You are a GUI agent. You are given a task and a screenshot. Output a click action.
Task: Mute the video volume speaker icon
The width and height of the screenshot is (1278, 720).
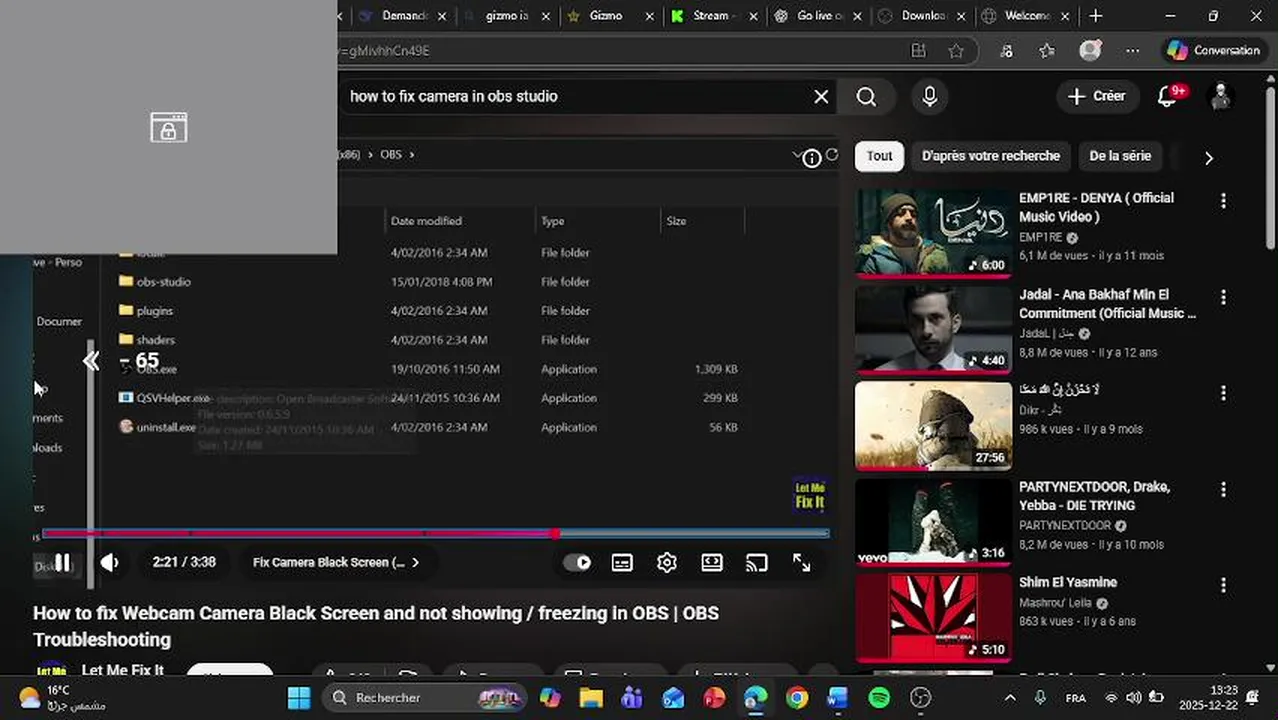[x=110, y=563]
